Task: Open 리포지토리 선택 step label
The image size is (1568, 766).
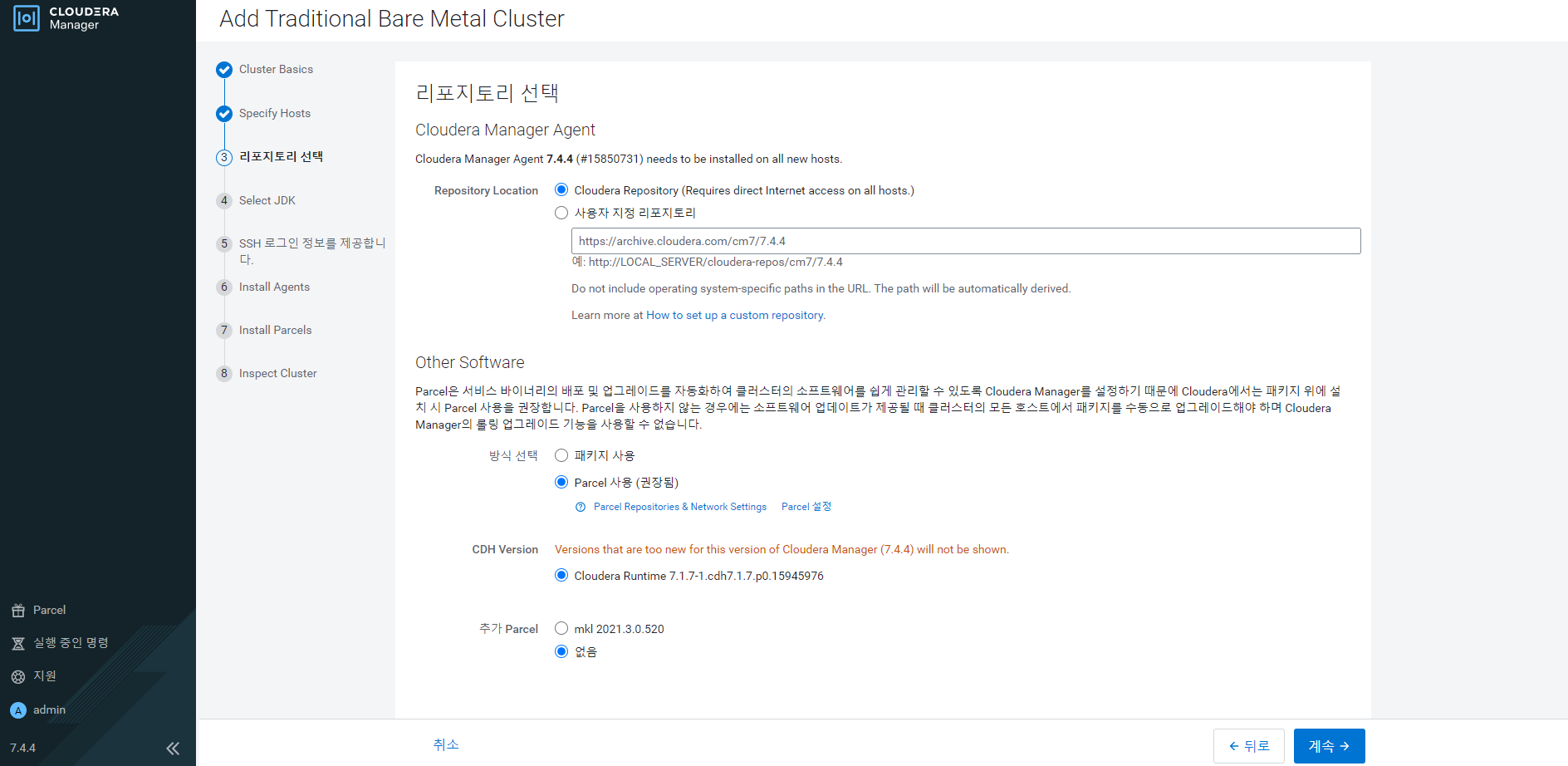Action: coord(281,156)
